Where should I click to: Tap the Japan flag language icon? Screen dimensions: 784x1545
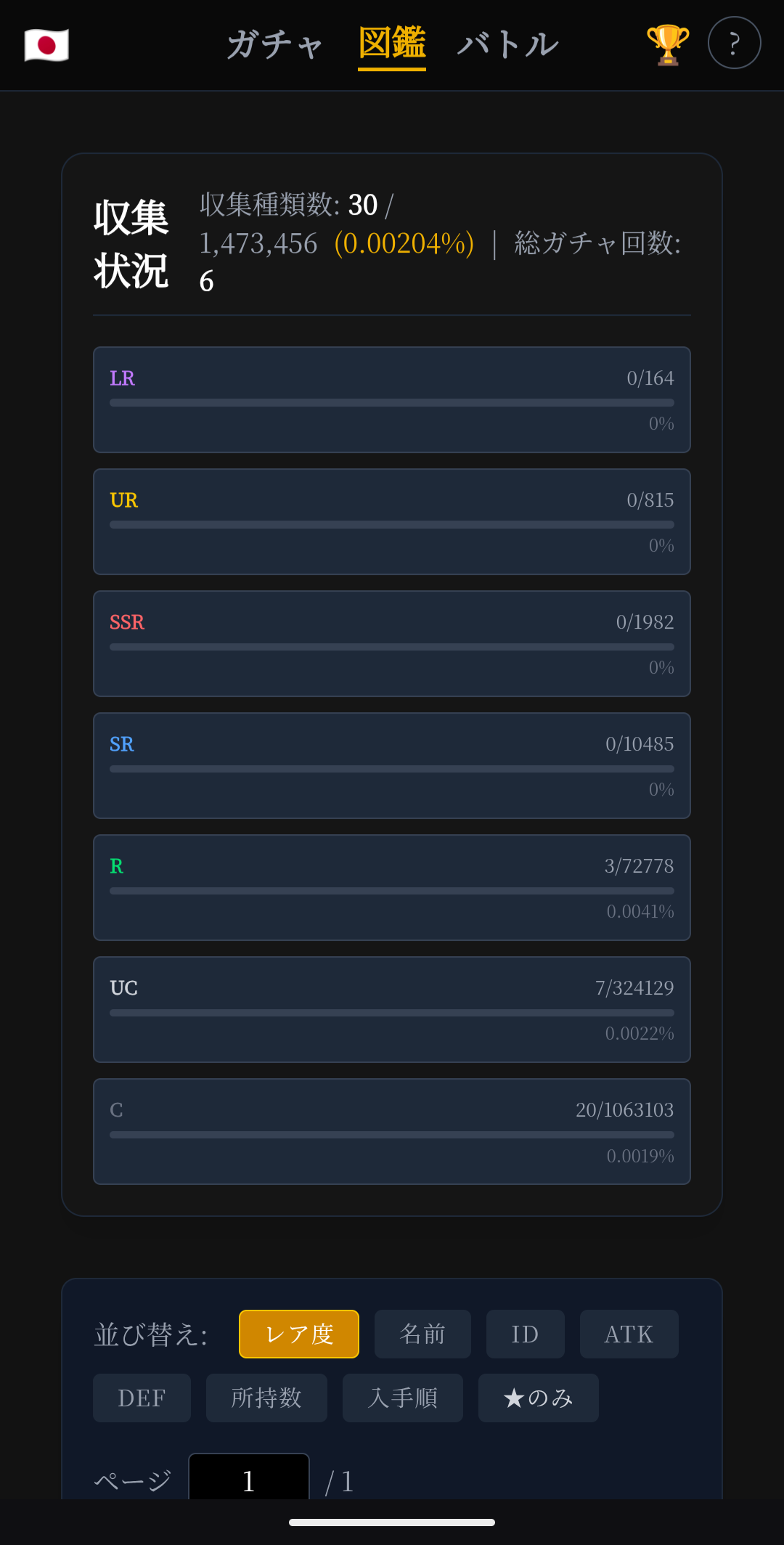pyautogui.click(x=46, y=45)
